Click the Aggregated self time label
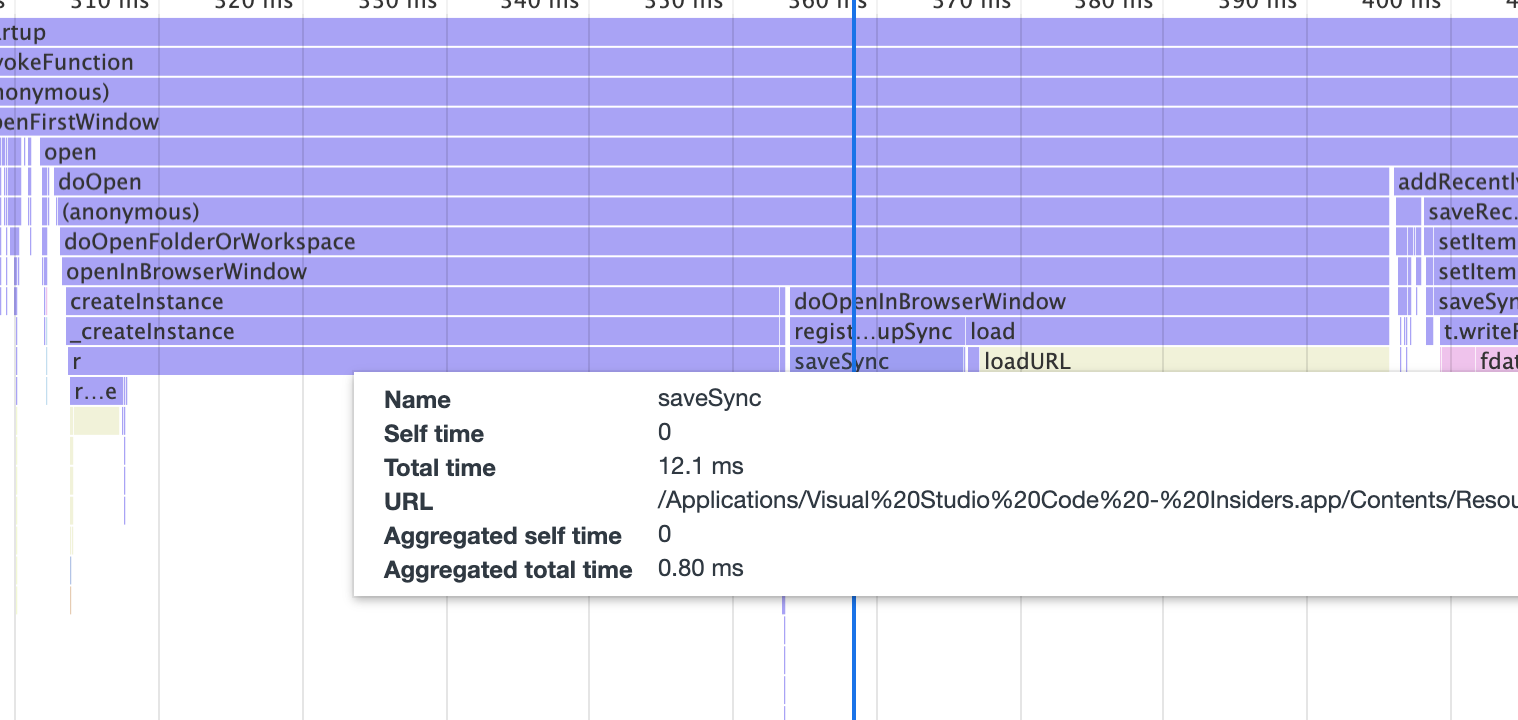This screenshot has height=720, width=1518. 503,536
